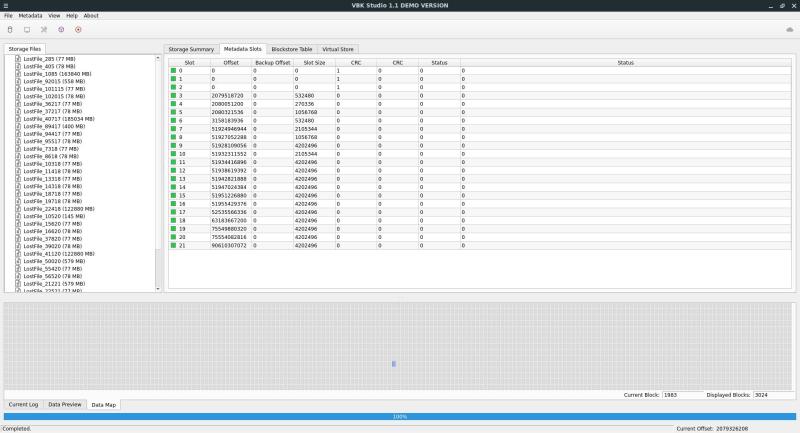Select LostFile_10520 (145 MB) in the list
The height and width of the screenshot is (433, 800).
[x=54, y=216]
